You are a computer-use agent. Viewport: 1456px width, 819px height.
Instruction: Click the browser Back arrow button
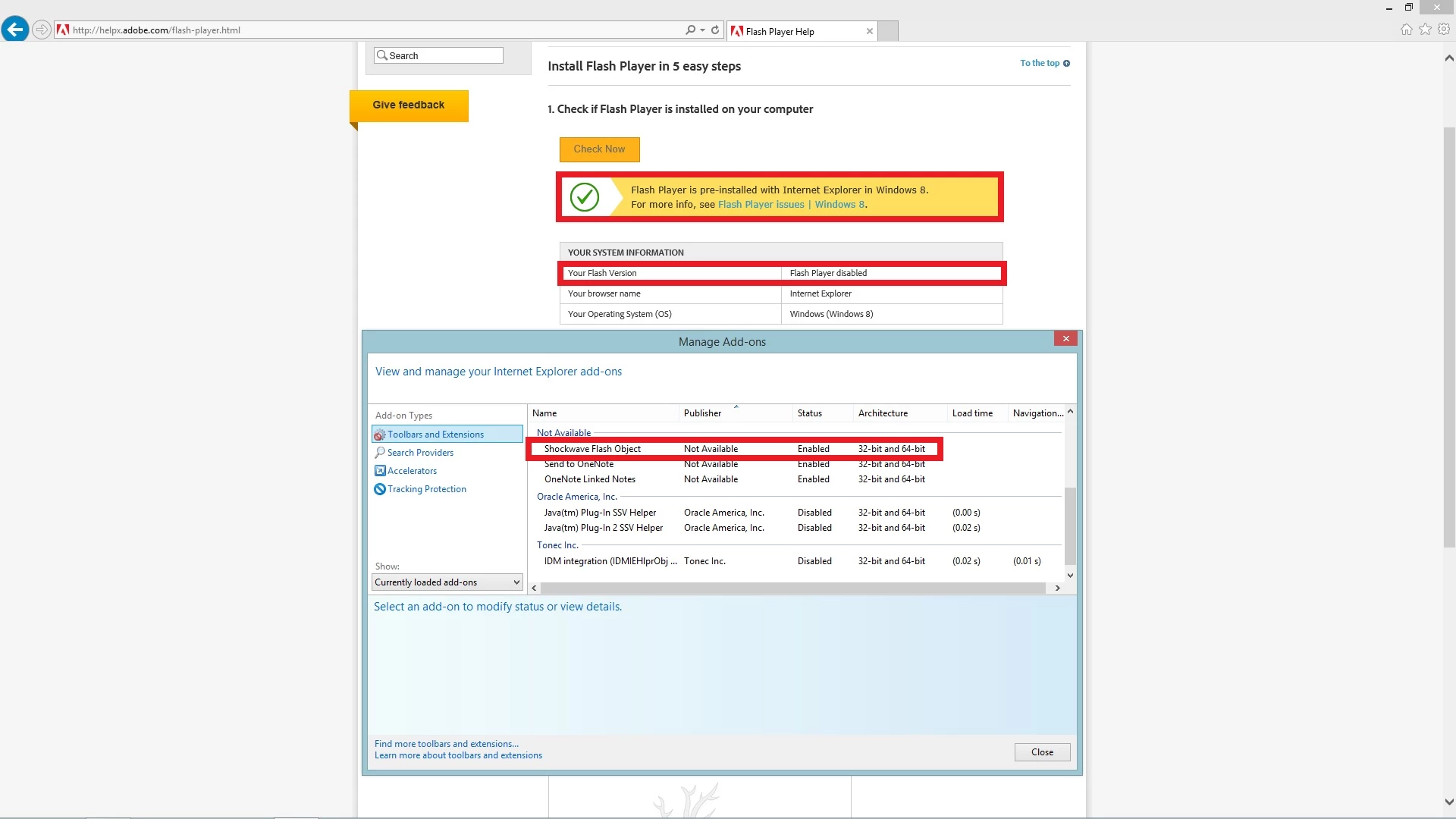(x=15, y=30)
